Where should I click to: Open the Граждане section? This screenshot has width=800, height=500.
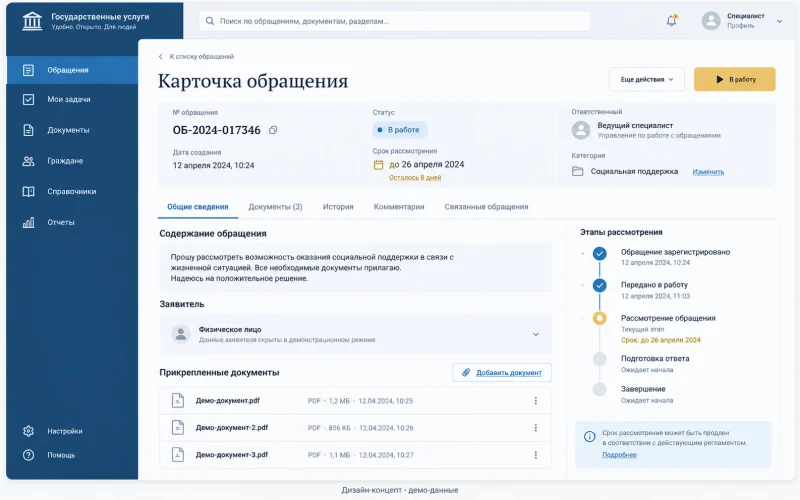(x=72, y=161)
